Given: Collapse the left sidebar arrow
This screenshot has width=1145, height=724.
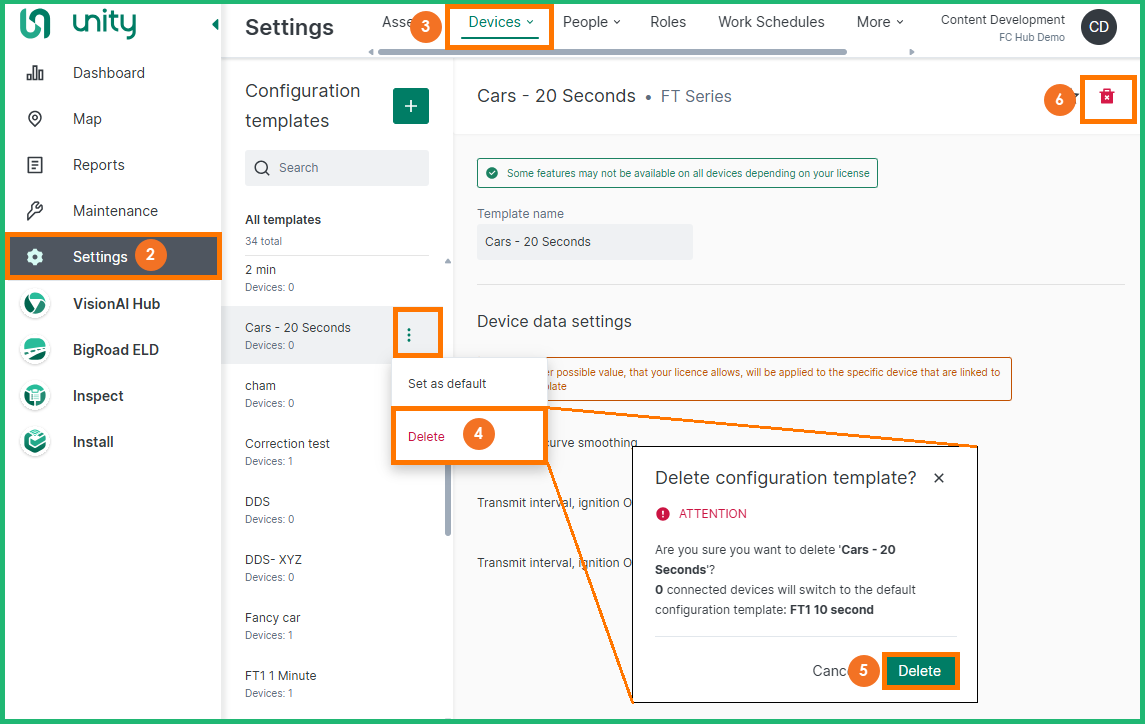Looking at the screenshot, I should pyautogui.click(x=215, y=25).
